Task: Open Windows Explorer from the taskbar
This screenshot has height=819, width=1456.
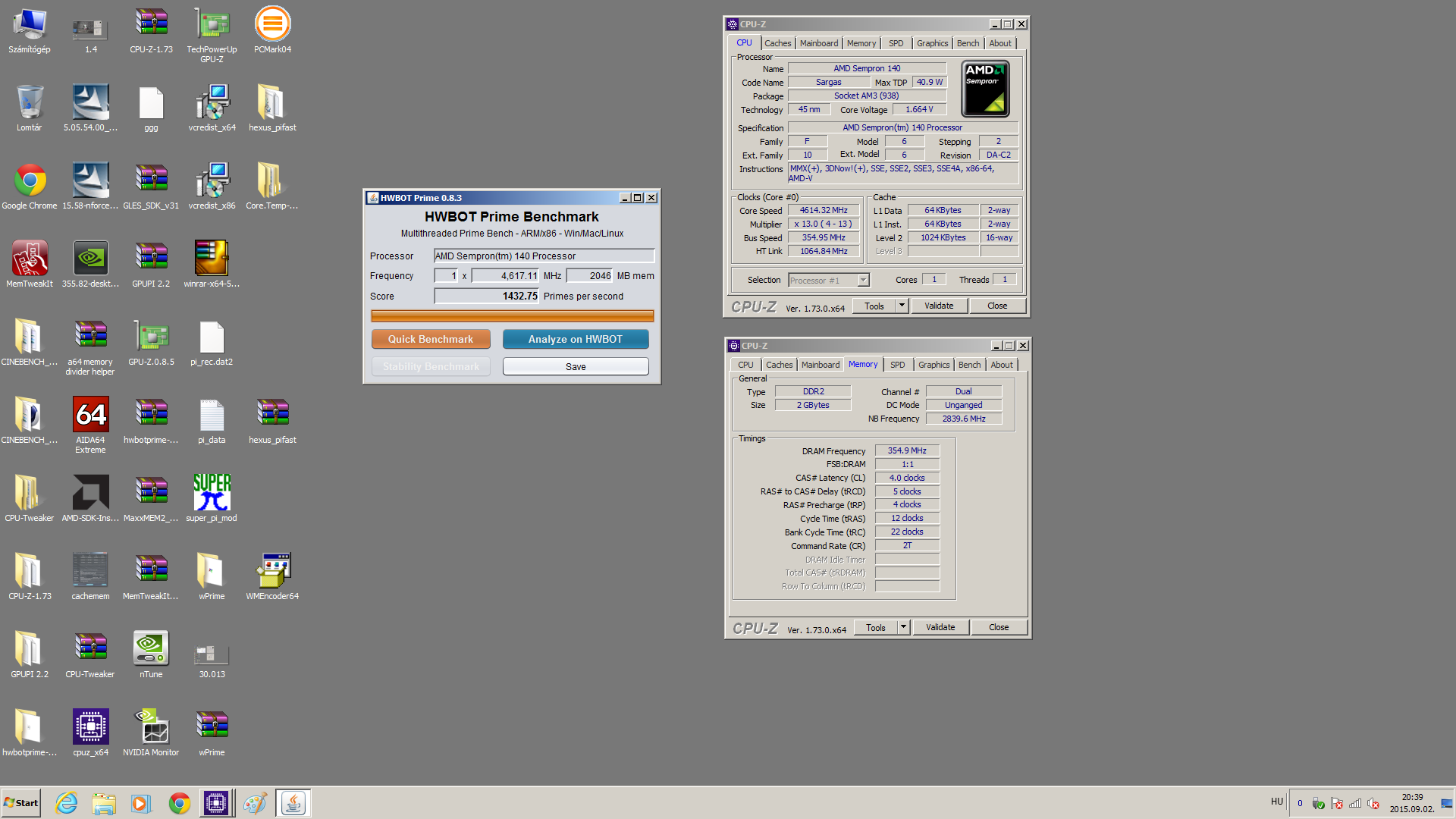Action: 104,803
